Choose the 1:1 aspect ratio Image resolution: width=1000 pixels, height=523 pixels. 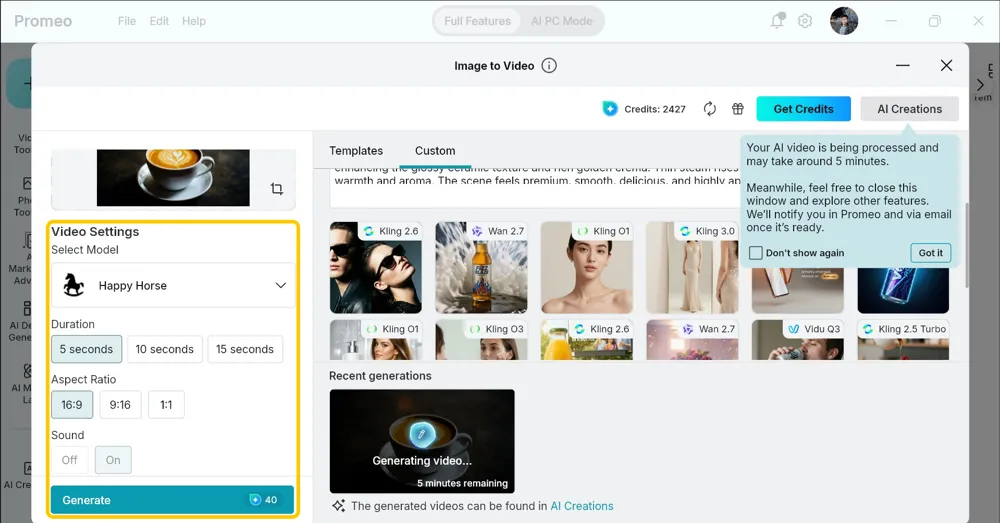166,404
